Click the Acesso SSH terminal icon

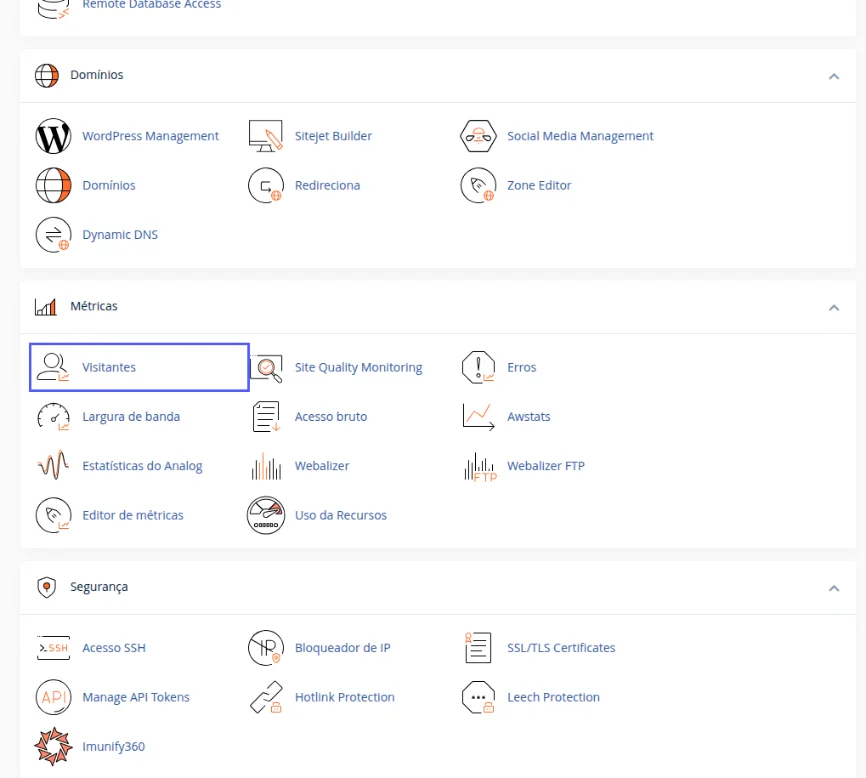coord(53,648)
